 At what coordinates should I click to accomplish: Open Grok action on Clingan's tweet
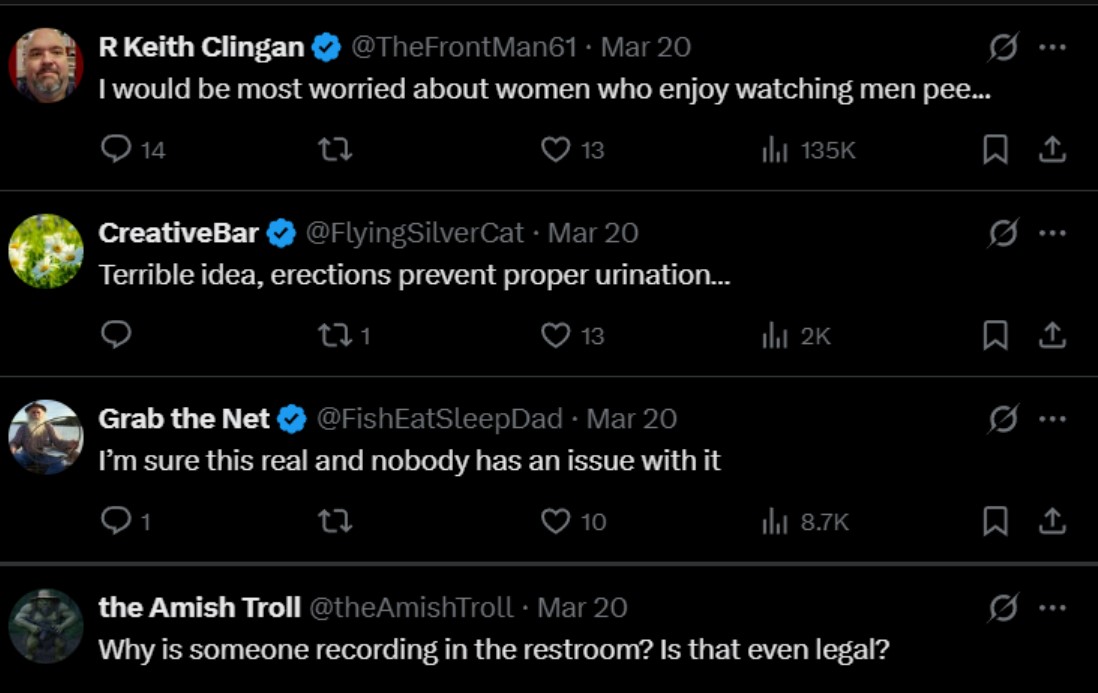[1003, 47]
